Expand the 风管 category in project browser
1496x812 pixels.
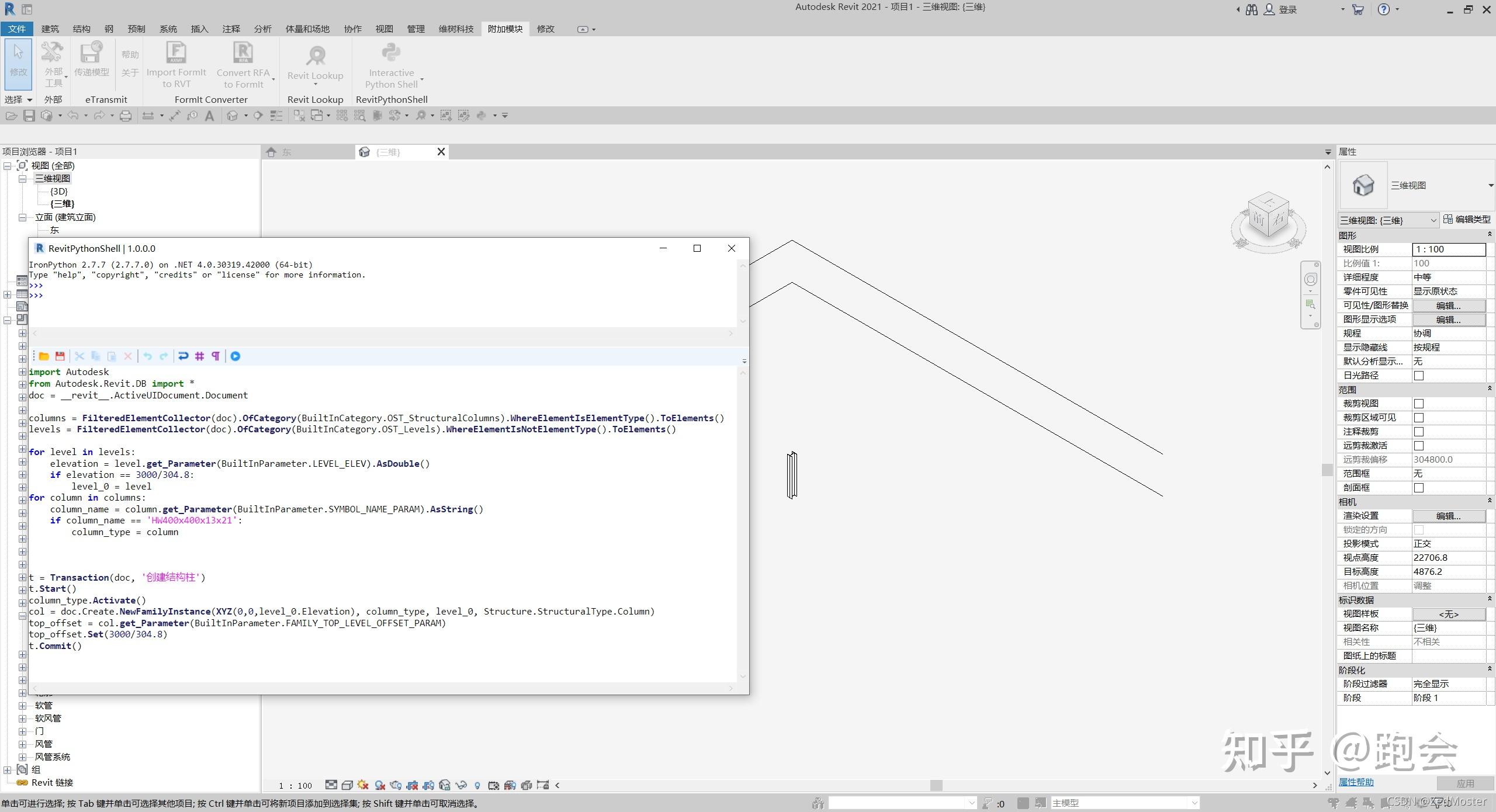(22, 744)
